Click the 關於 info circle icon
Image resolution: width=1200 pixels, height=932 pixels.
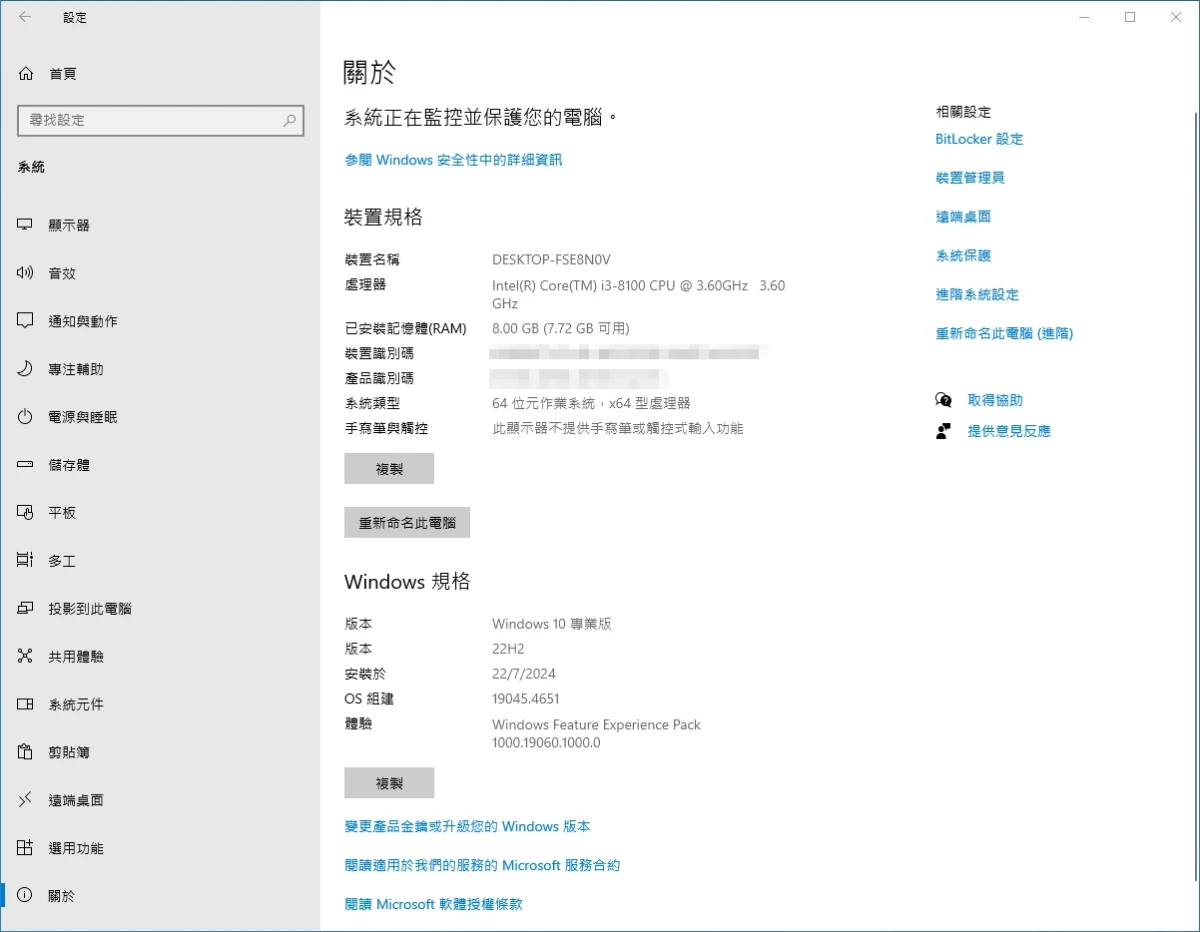pos(26,896)
